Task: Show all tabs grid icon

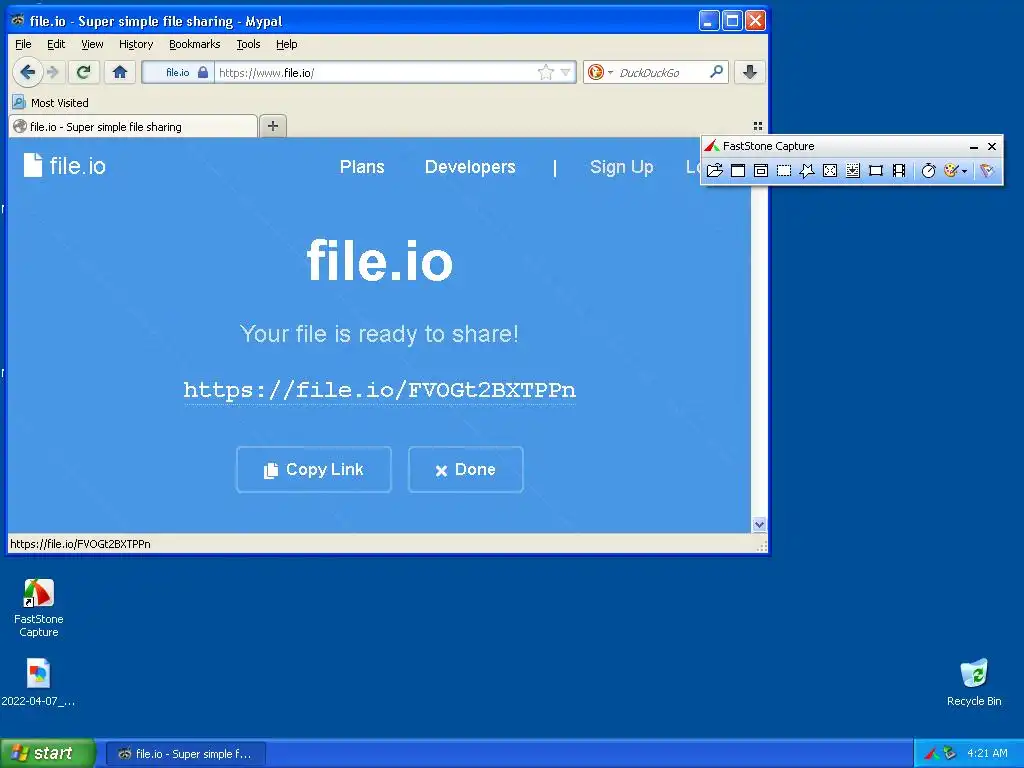Action: (x=758, y=126)
